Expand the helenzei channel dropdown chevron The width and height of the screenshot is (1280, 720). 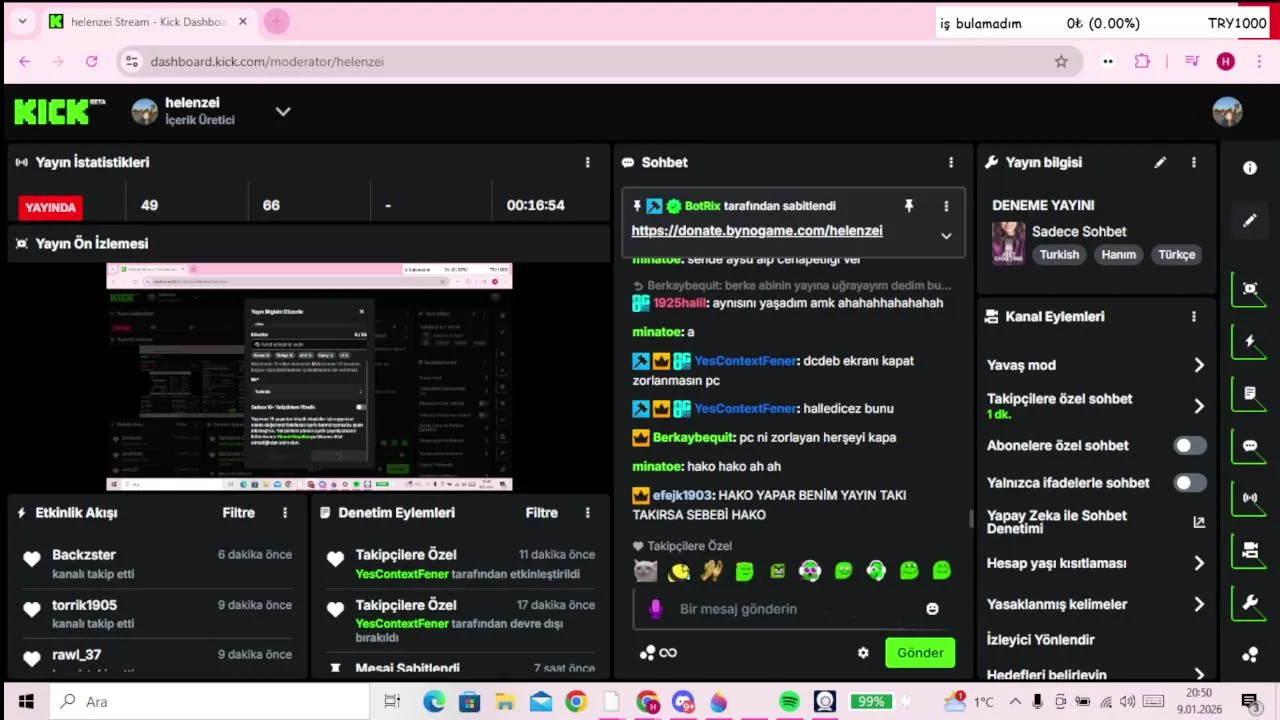coord(283,111)
